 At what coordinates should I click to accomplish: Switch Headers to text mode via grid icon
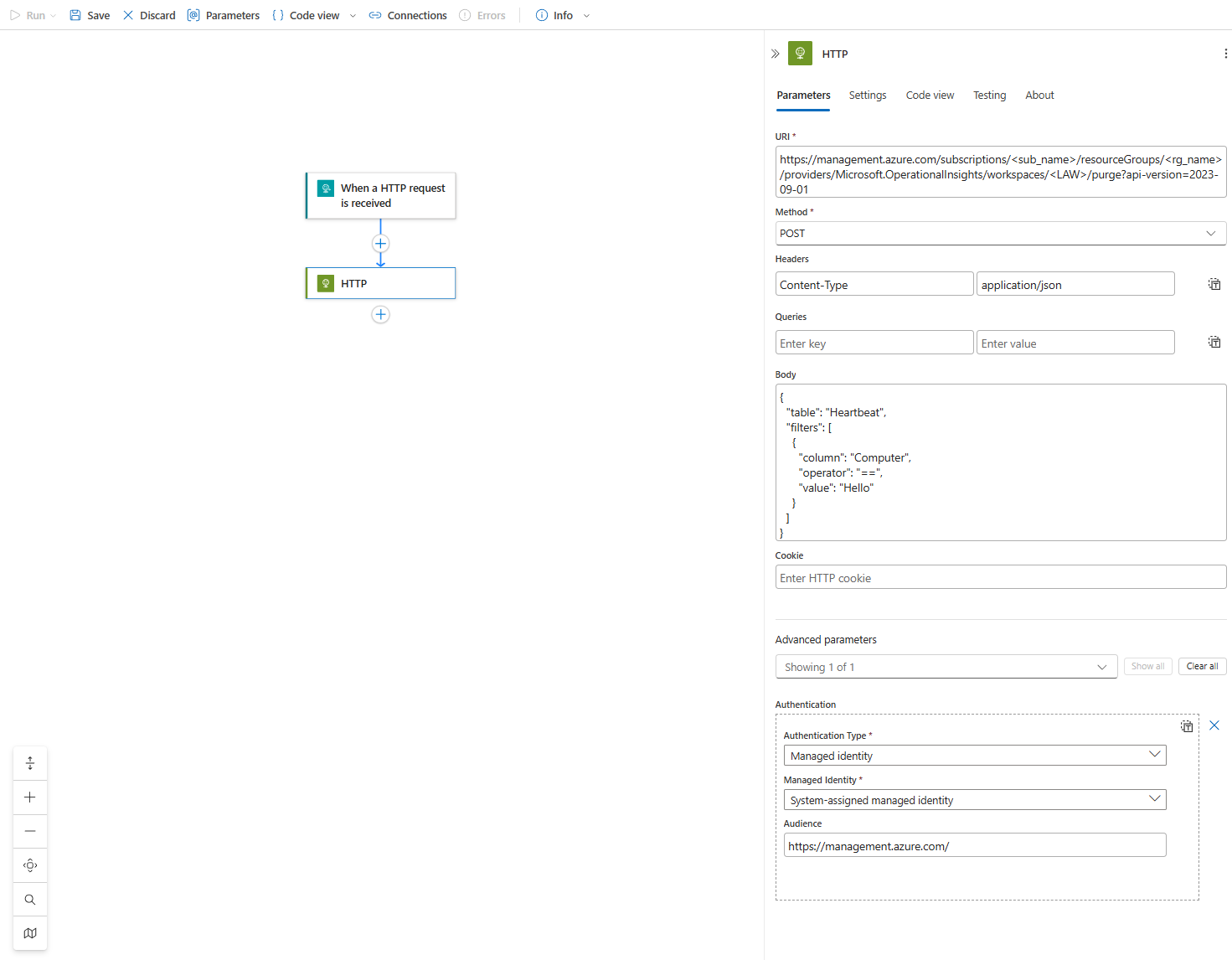click(1214, 284)
